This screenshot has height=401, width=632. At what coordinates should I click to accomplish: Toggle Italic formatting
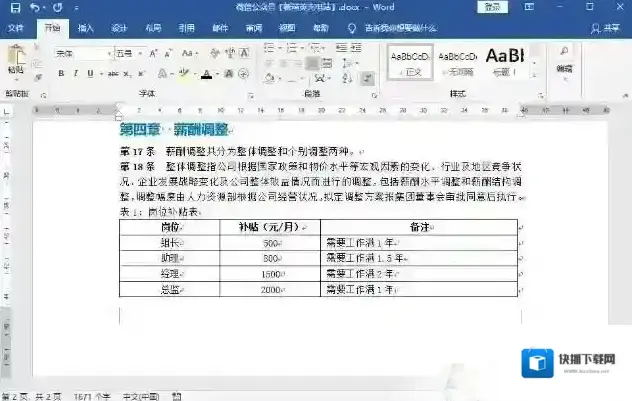pos(75,73)
